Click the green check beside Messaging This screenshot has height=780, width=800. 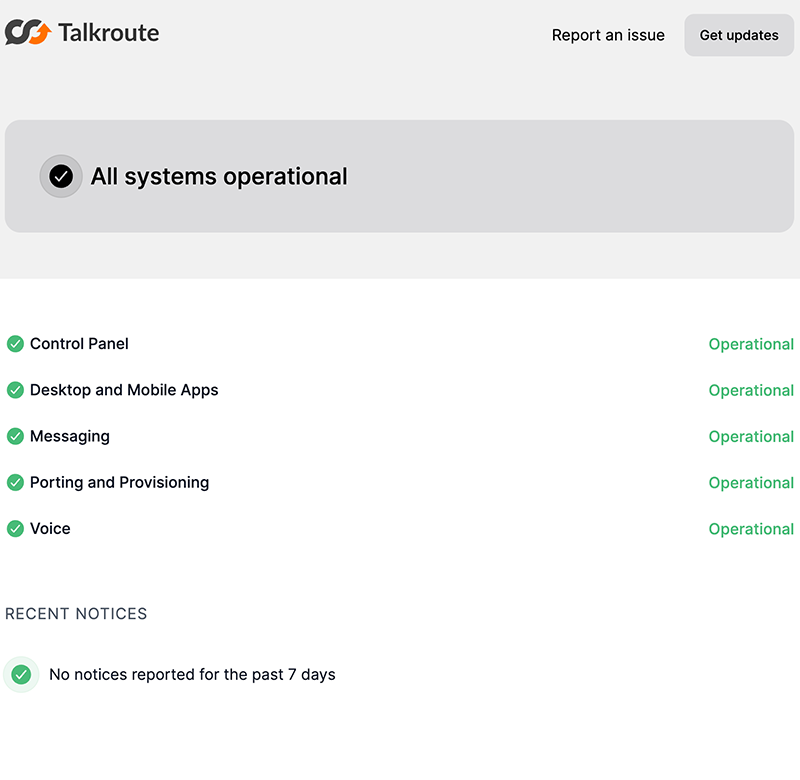pyautogui.click(x=15, y=436)
